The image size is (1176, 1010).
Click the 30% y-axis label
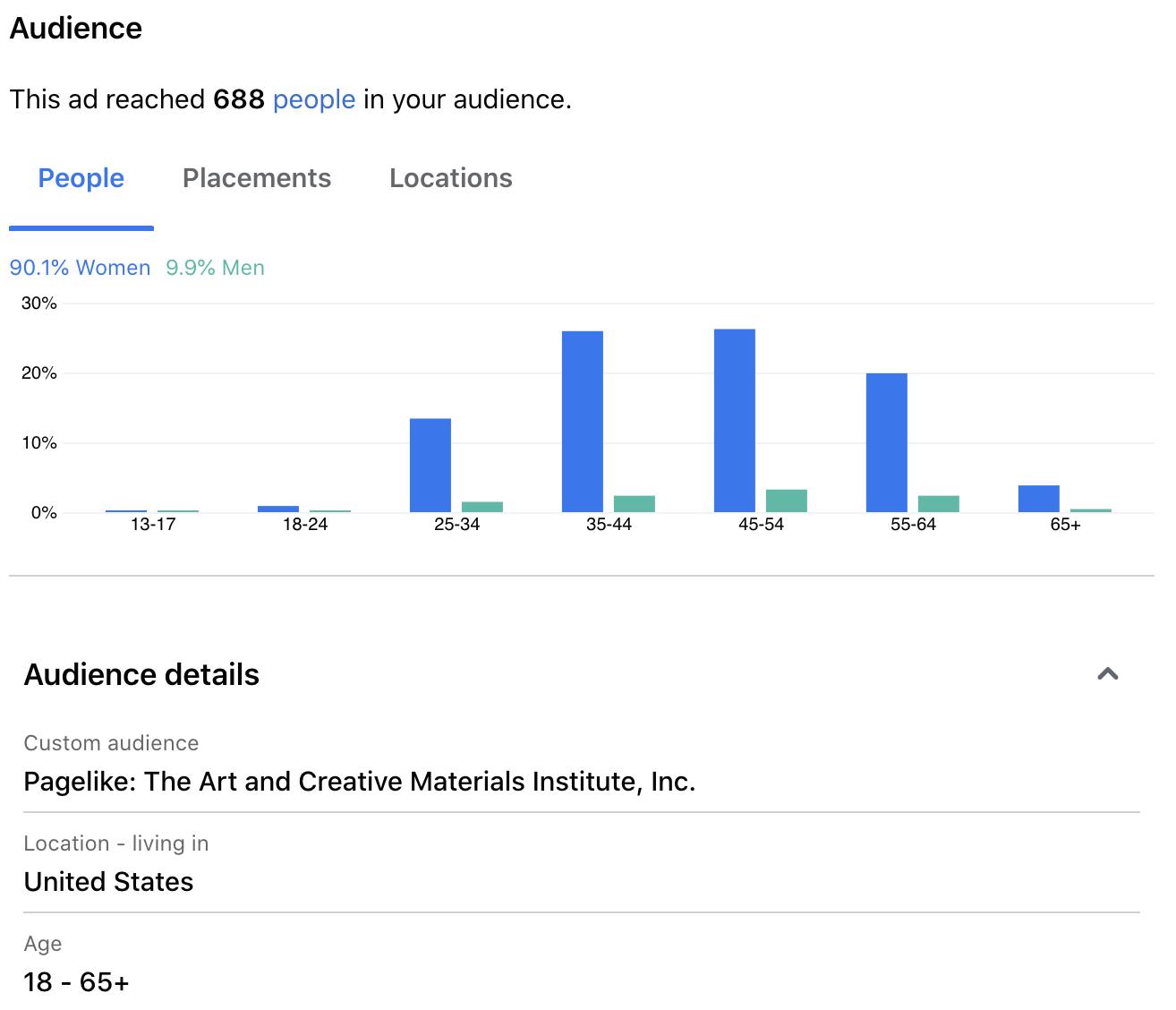click(39, 304)
